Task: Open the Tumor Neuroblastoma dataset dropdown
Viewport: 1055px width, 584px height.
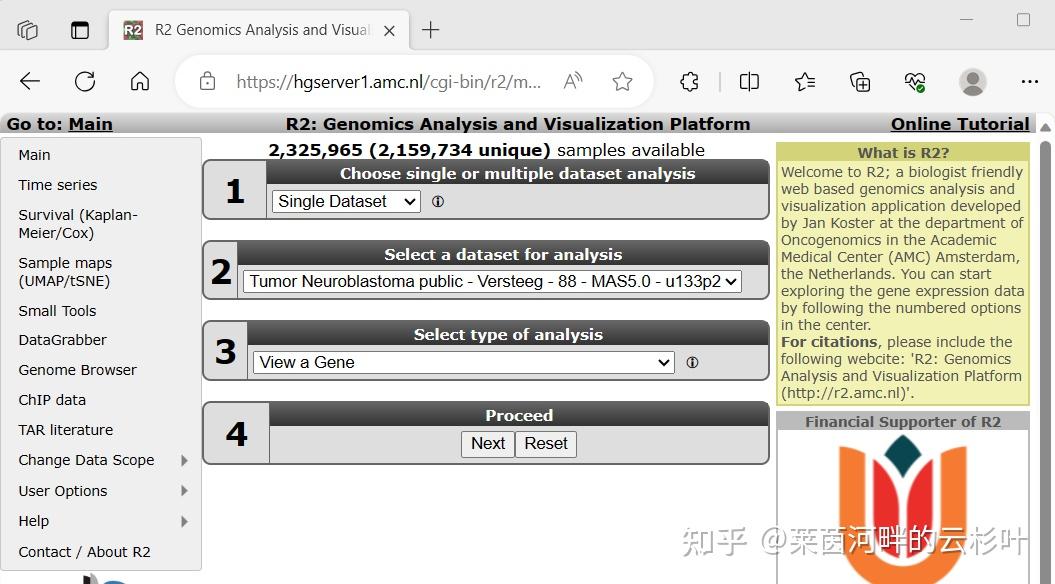Action: 488,281
